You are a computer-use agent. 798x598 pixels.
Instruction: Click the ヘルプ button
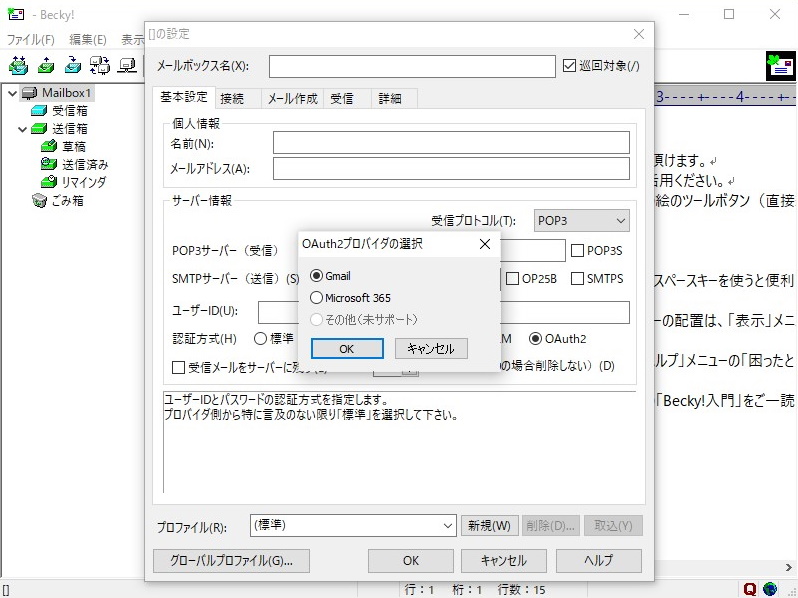pos(598,560)
